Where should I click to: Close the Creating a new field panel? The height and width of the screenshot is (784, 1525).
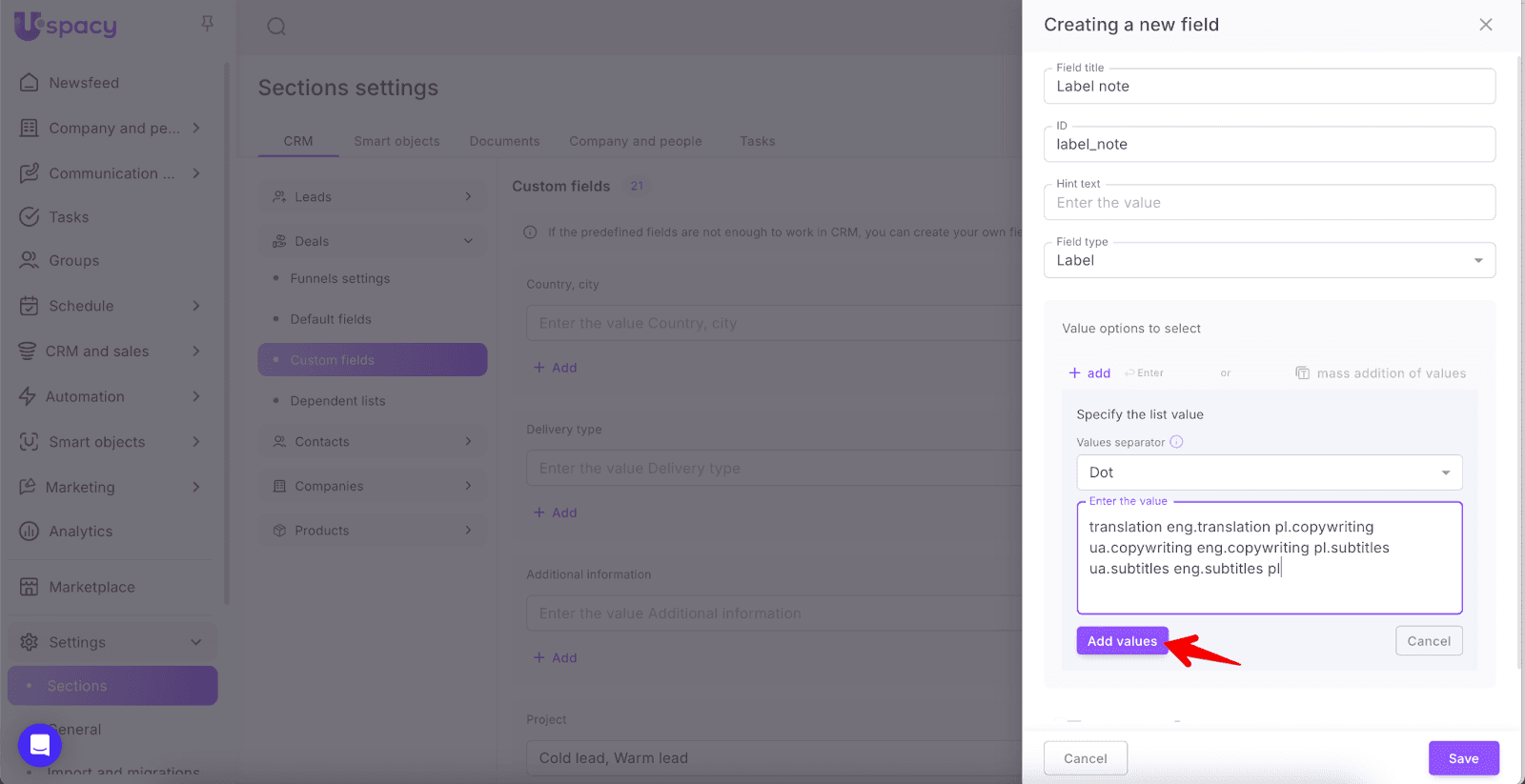pos(1485,25)
